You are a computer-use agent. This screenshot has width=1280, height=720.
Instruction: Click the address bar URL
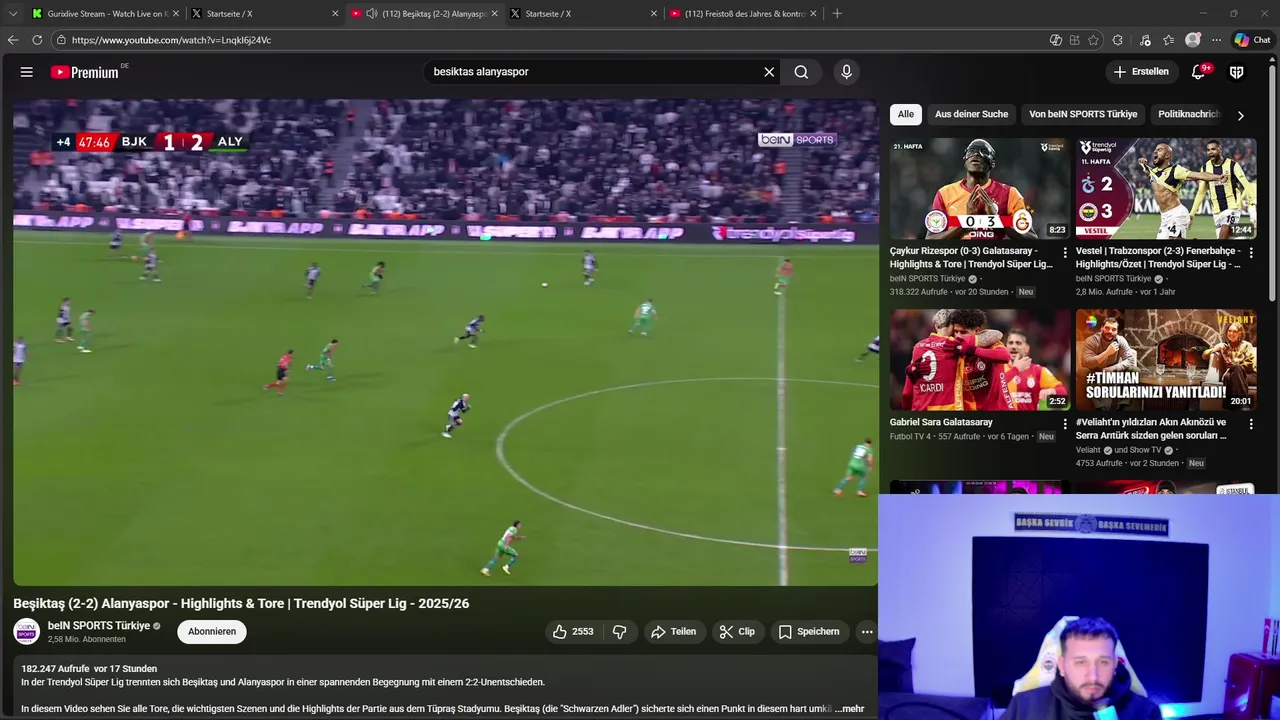tap(171, 40)
